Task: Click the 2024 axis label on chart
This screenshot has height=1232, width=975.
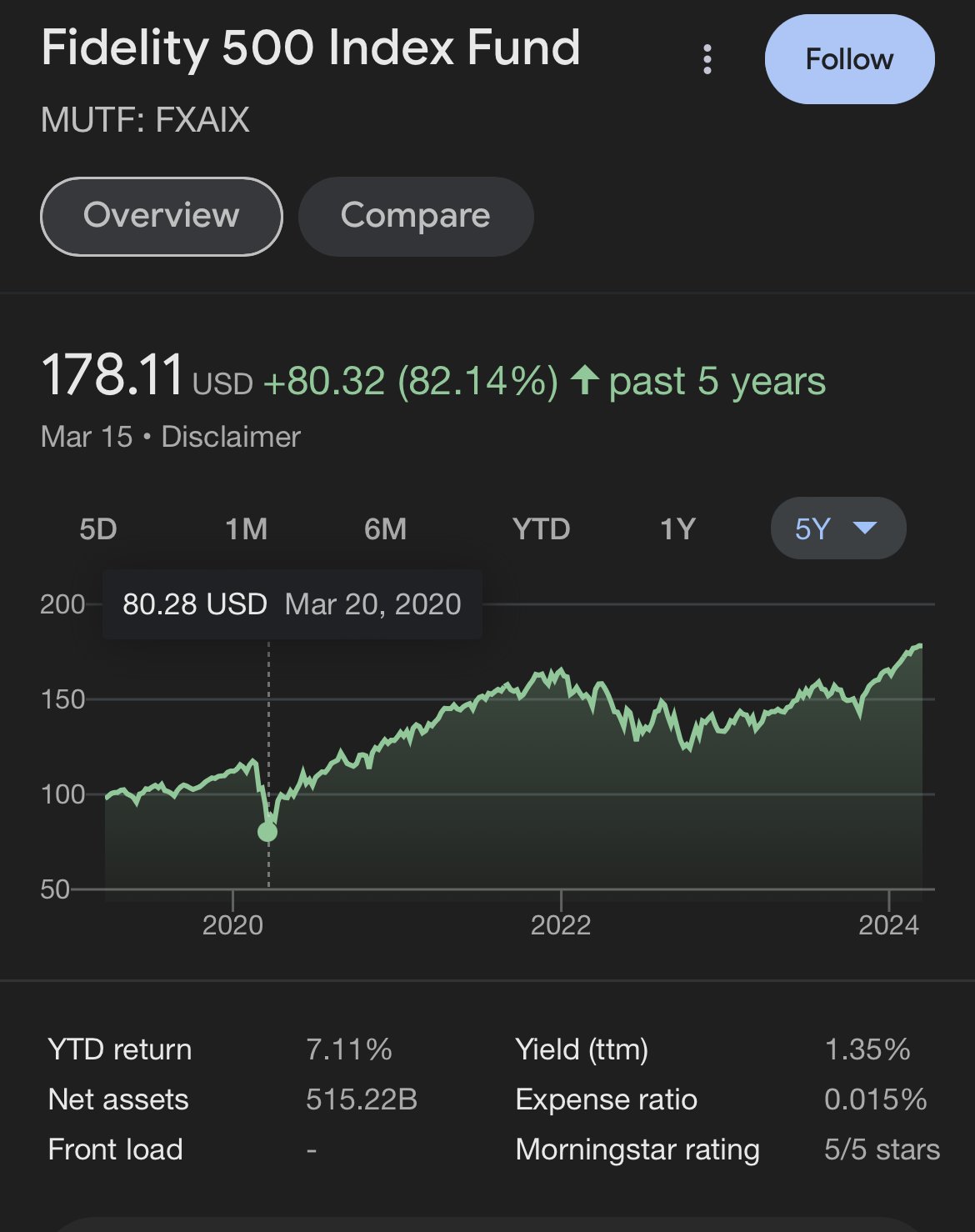Action: (888, 924)
